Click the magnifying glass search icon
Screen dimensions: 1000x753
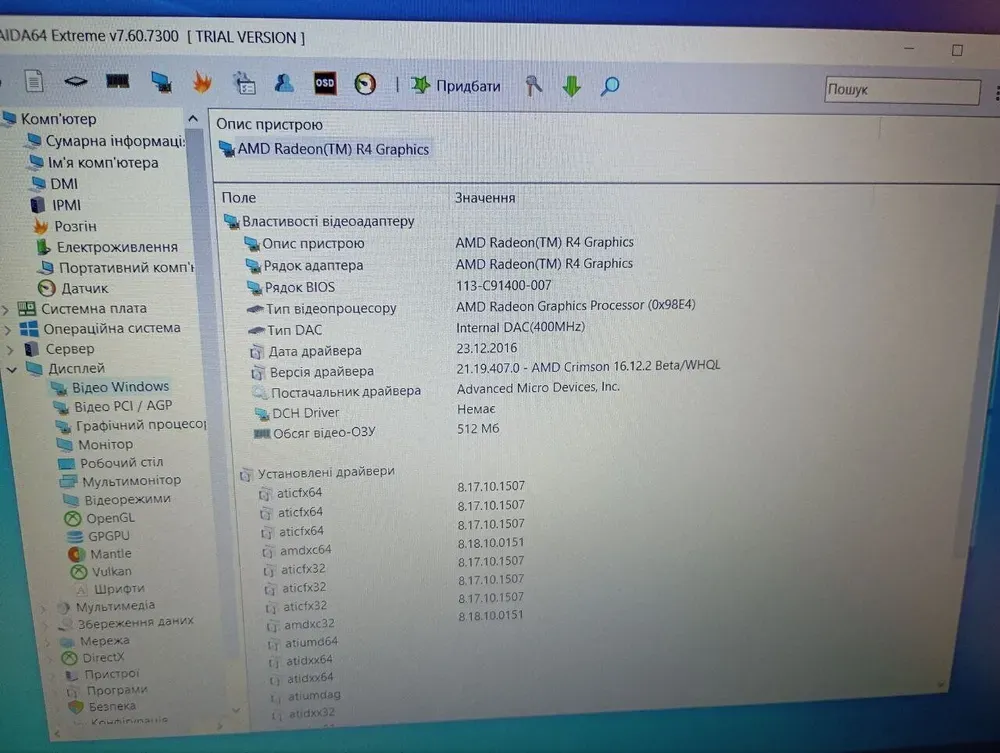[610, 87]
